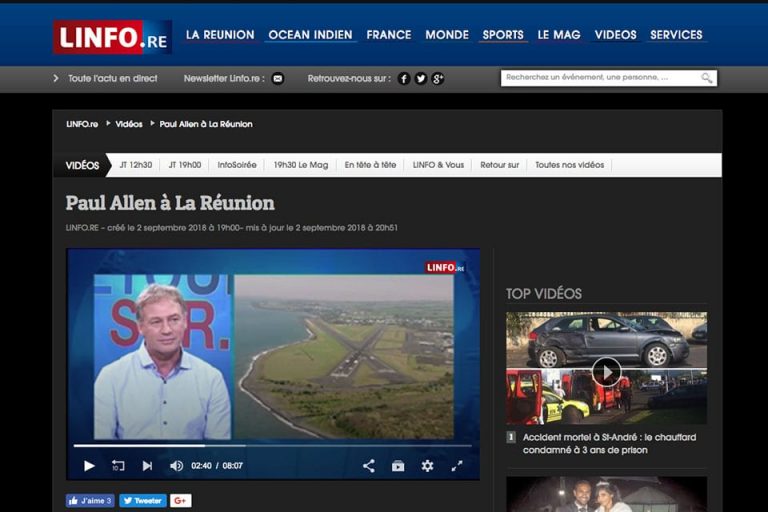Open the LE MAG menu
Image resolution: width=768 pixels, height=512 pixels.
click(x=559, y=35)
